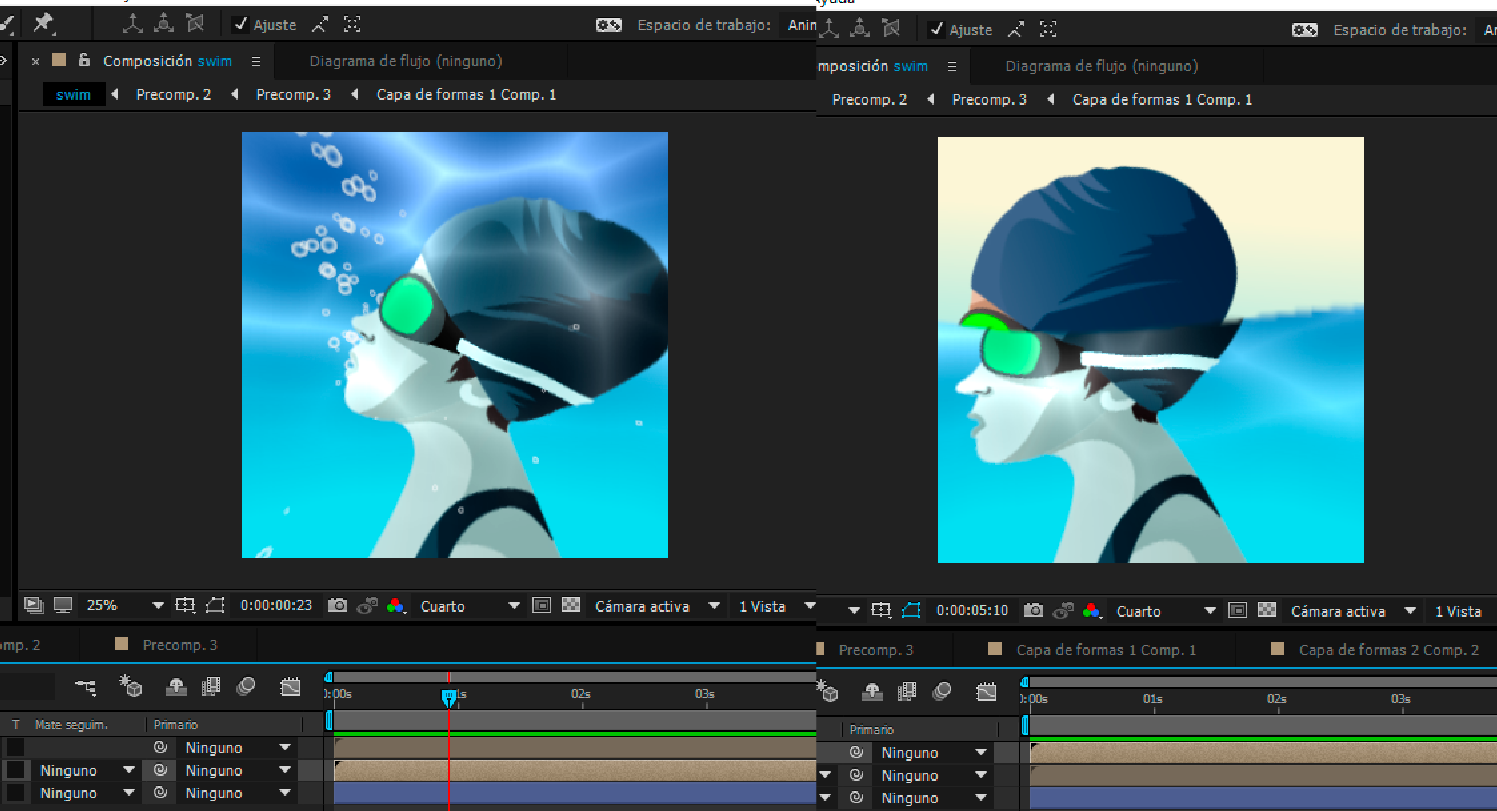Take snapshot in viewer showing 0:00:00:23
Viewport: 1497px width, 811px height.
coord(338,605)
